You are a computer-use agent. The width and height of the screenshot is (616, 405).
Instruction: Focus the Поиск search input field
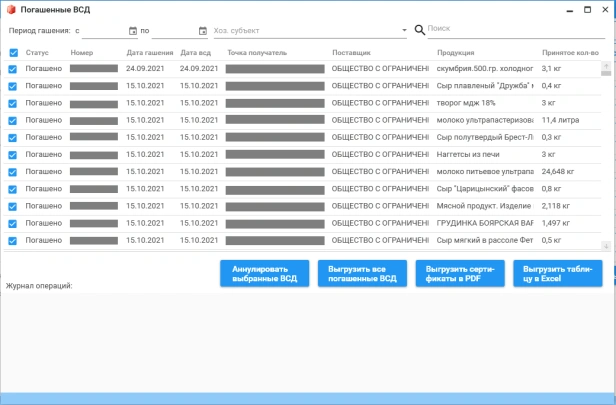tap(516, 29)
